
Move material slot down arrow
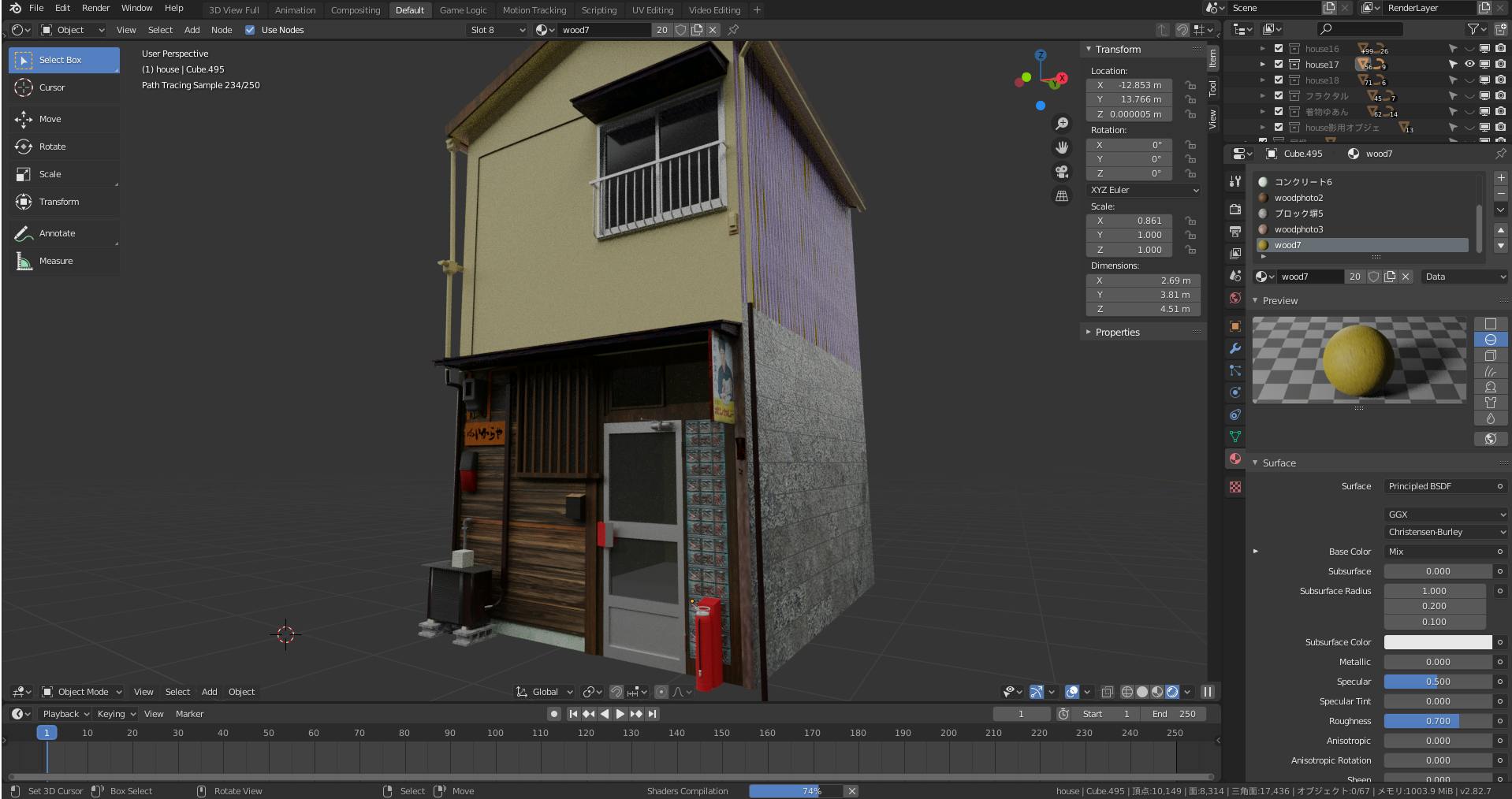(1501, 246)
